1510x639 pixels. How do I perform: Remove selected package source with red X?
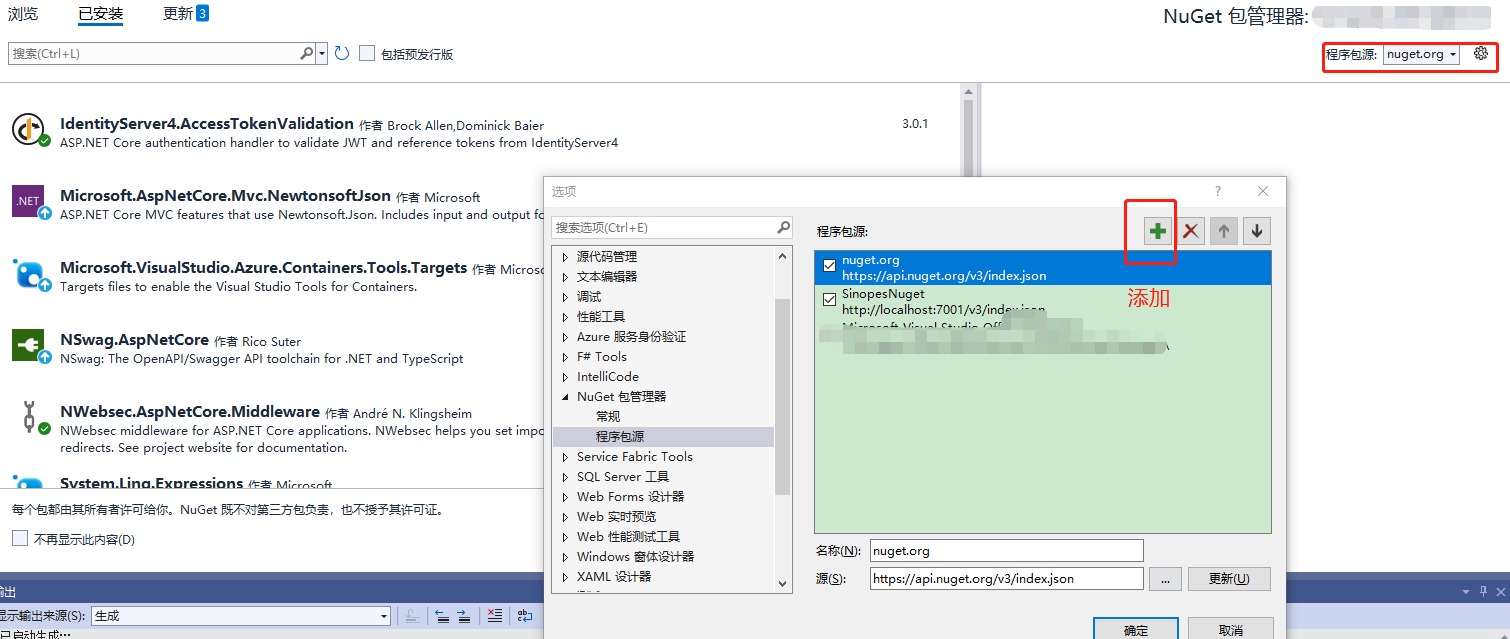tap(1191, 231)
